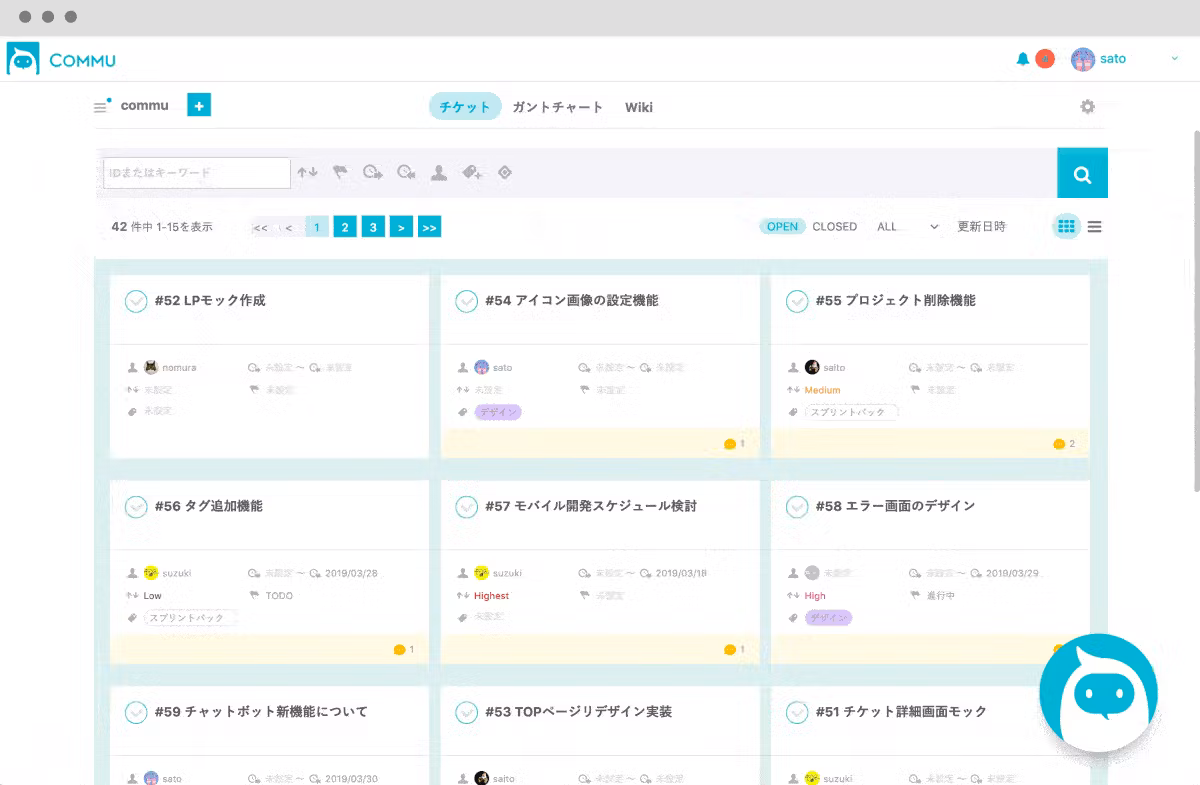Screen dimensions: 1200x785
Task: Open project settings gear icon
Action: click(x=1087, y=107)
